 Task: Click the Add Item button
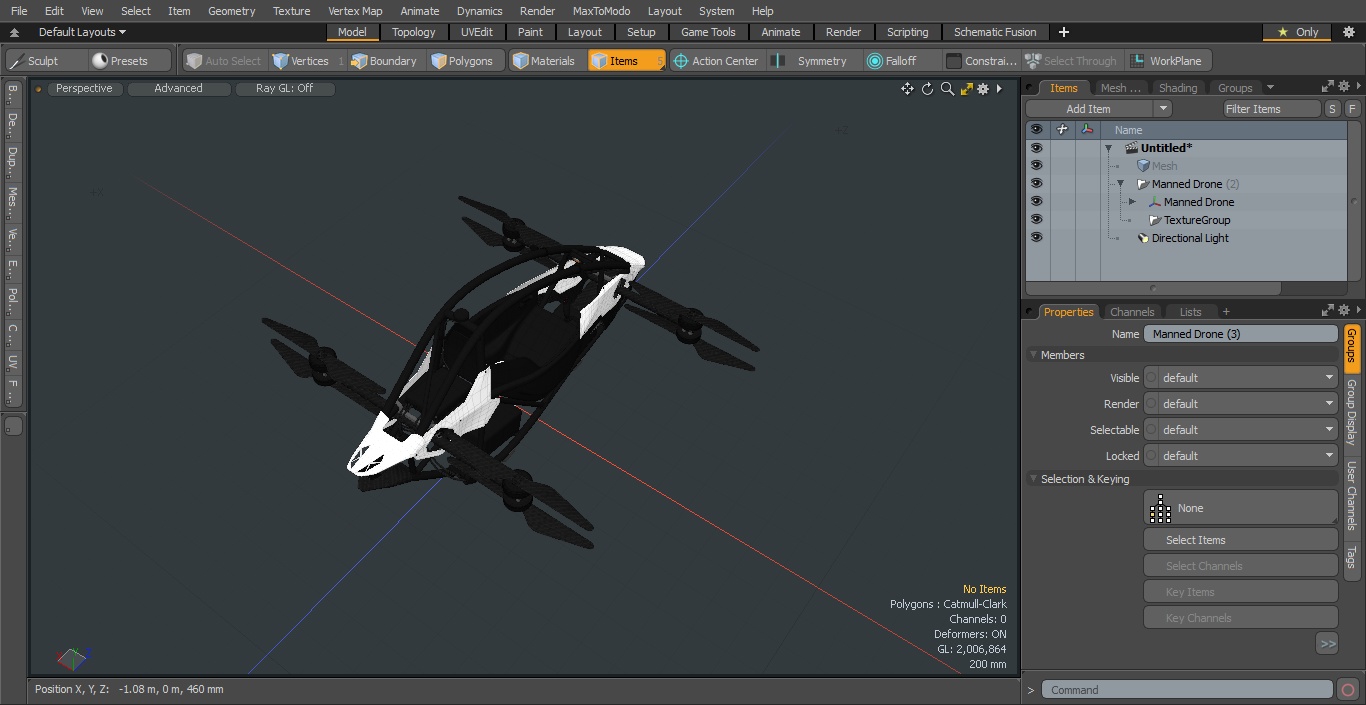click(1088, 109)
